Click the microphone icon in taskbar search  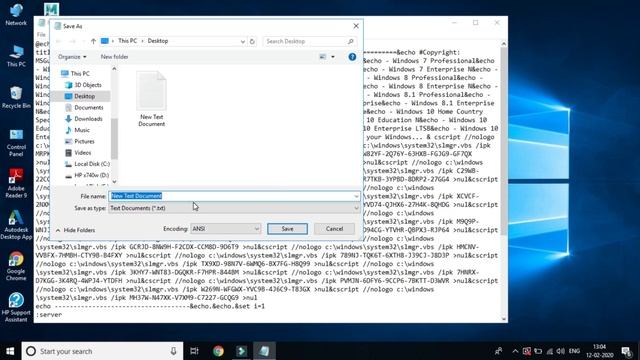coord(173,351)
